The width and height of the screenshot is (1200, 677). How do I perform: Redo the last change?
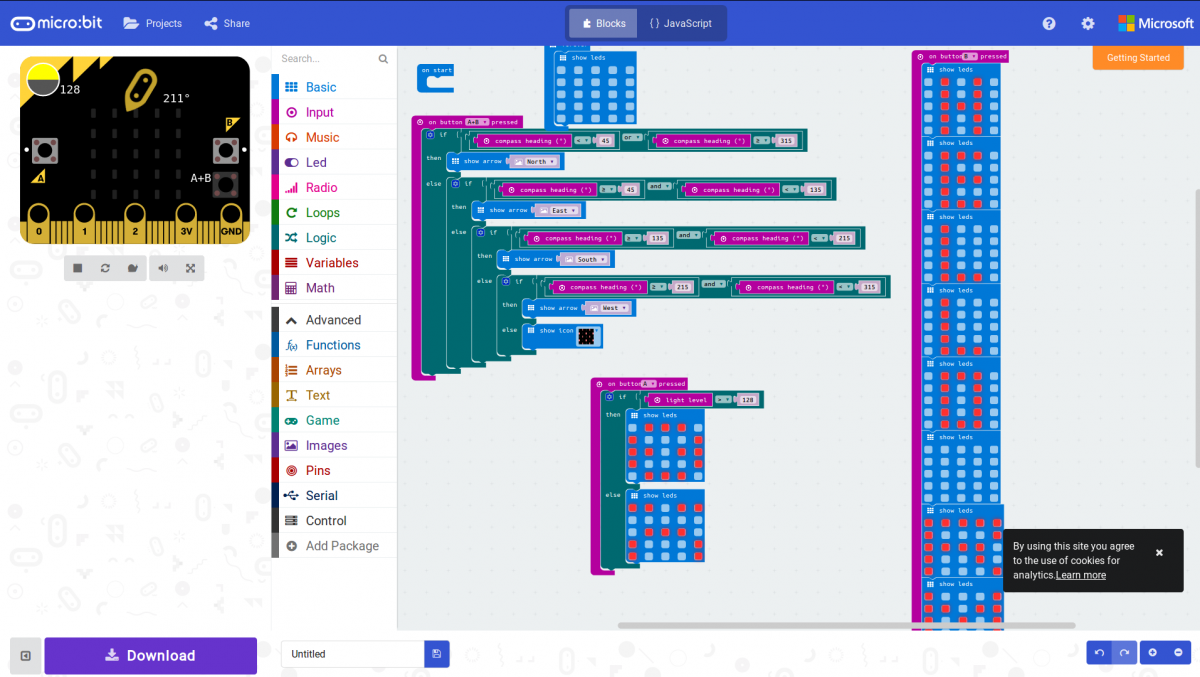1125,653
